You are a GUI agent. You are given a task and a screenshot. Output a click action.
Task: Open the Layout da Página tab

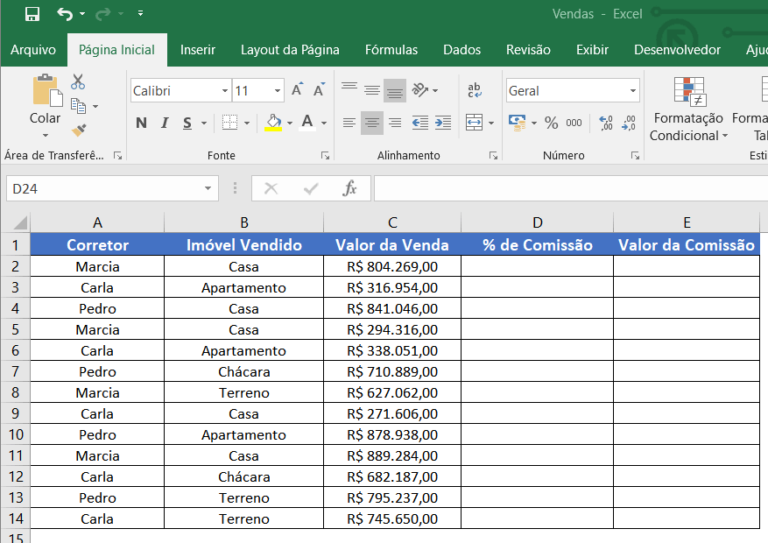pos(290,50)
